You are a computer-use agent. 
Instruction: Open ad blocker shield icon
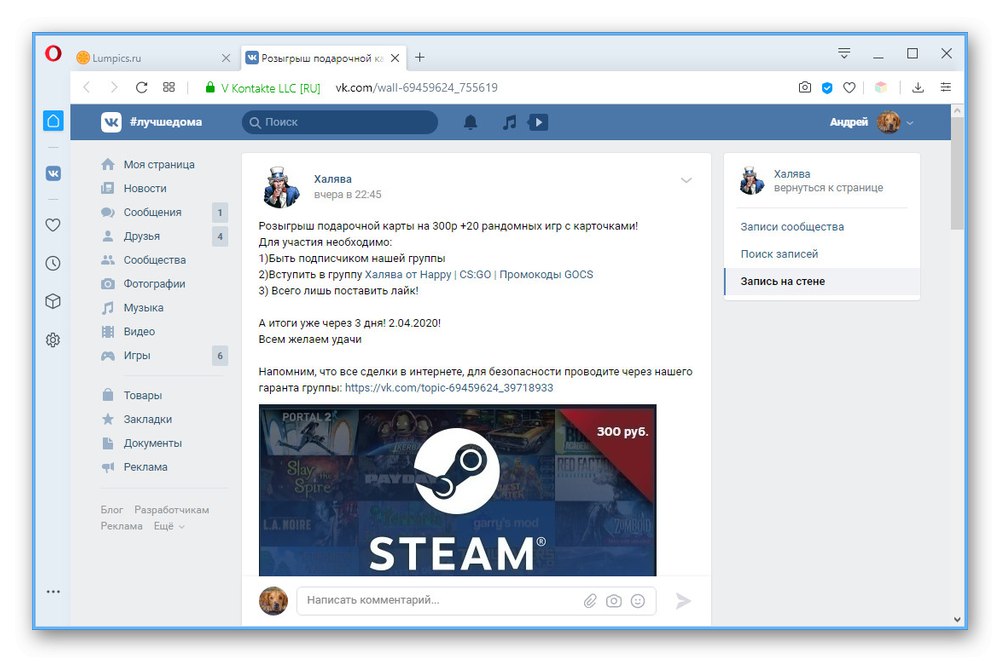827,88
